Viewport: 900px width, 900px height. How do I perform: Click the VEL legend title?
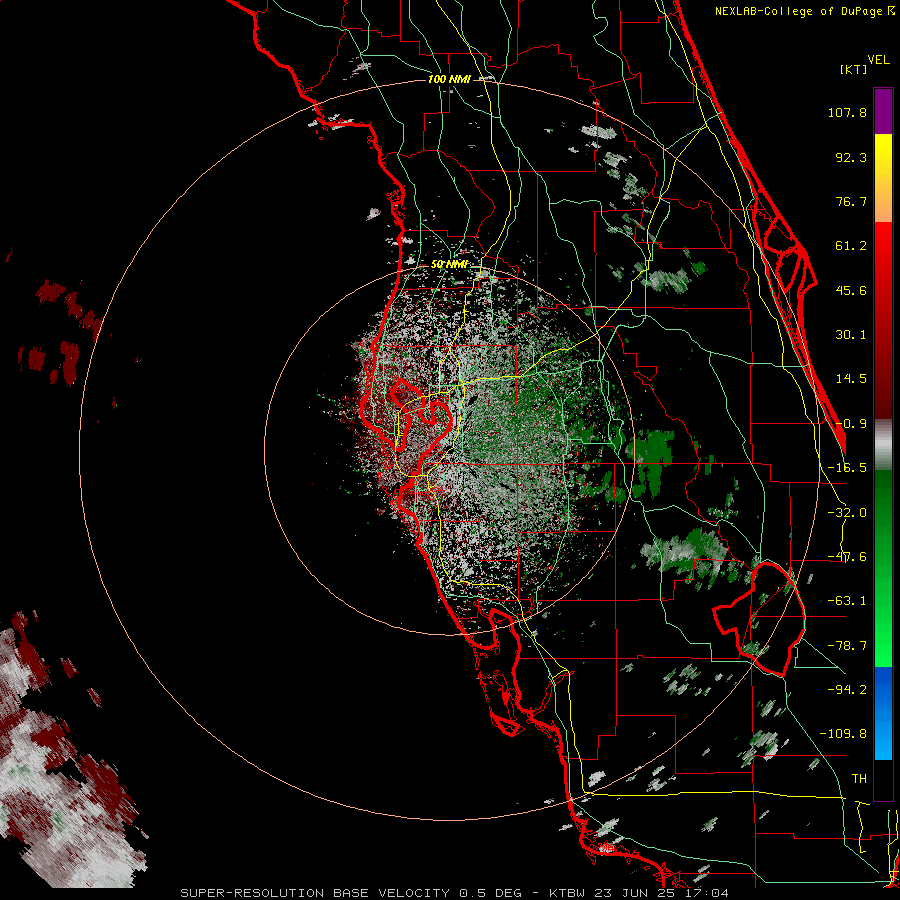[x=878, y=60]
